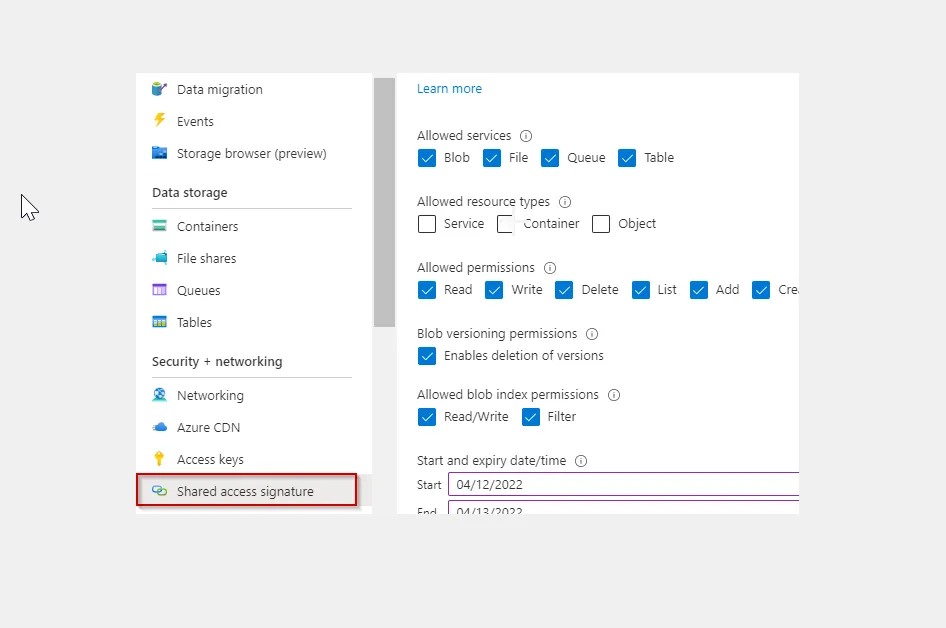The width and height of the screenshot is (946, 628).
Task: Disable the Delete permission checkbox
Action: click(x=564, y=290)
